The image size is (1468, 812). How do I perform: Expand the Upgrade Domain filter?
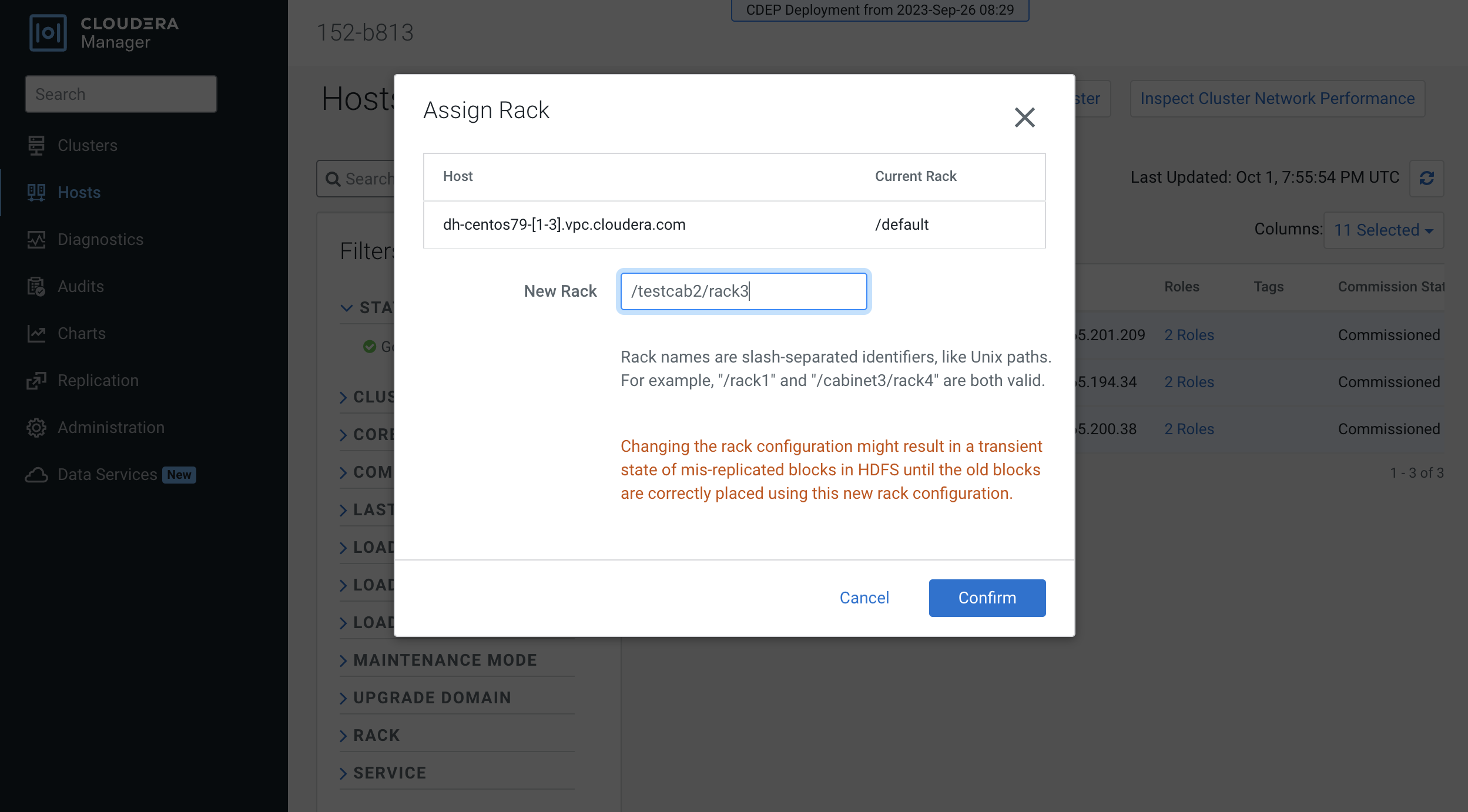431,697
